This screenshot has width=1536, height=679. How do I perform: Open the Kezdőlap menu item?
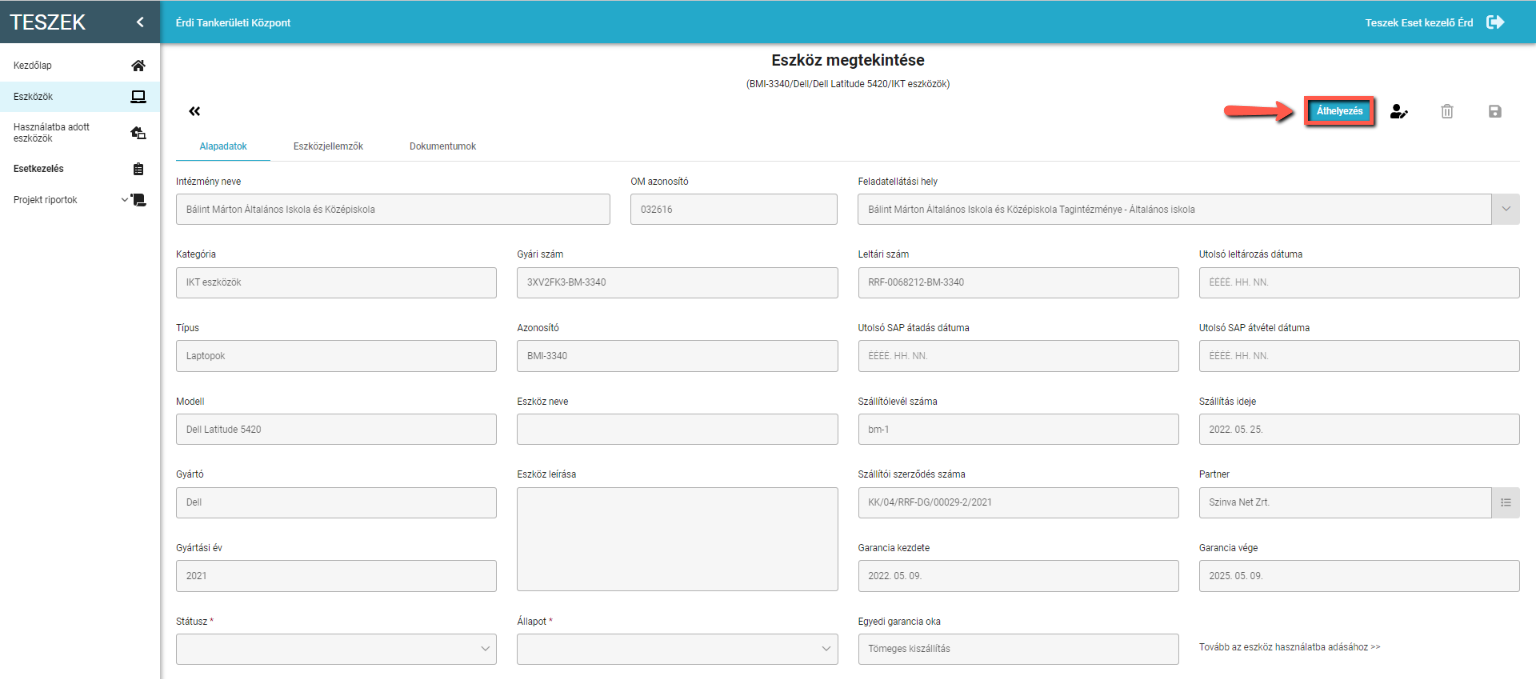coord(80,66)
